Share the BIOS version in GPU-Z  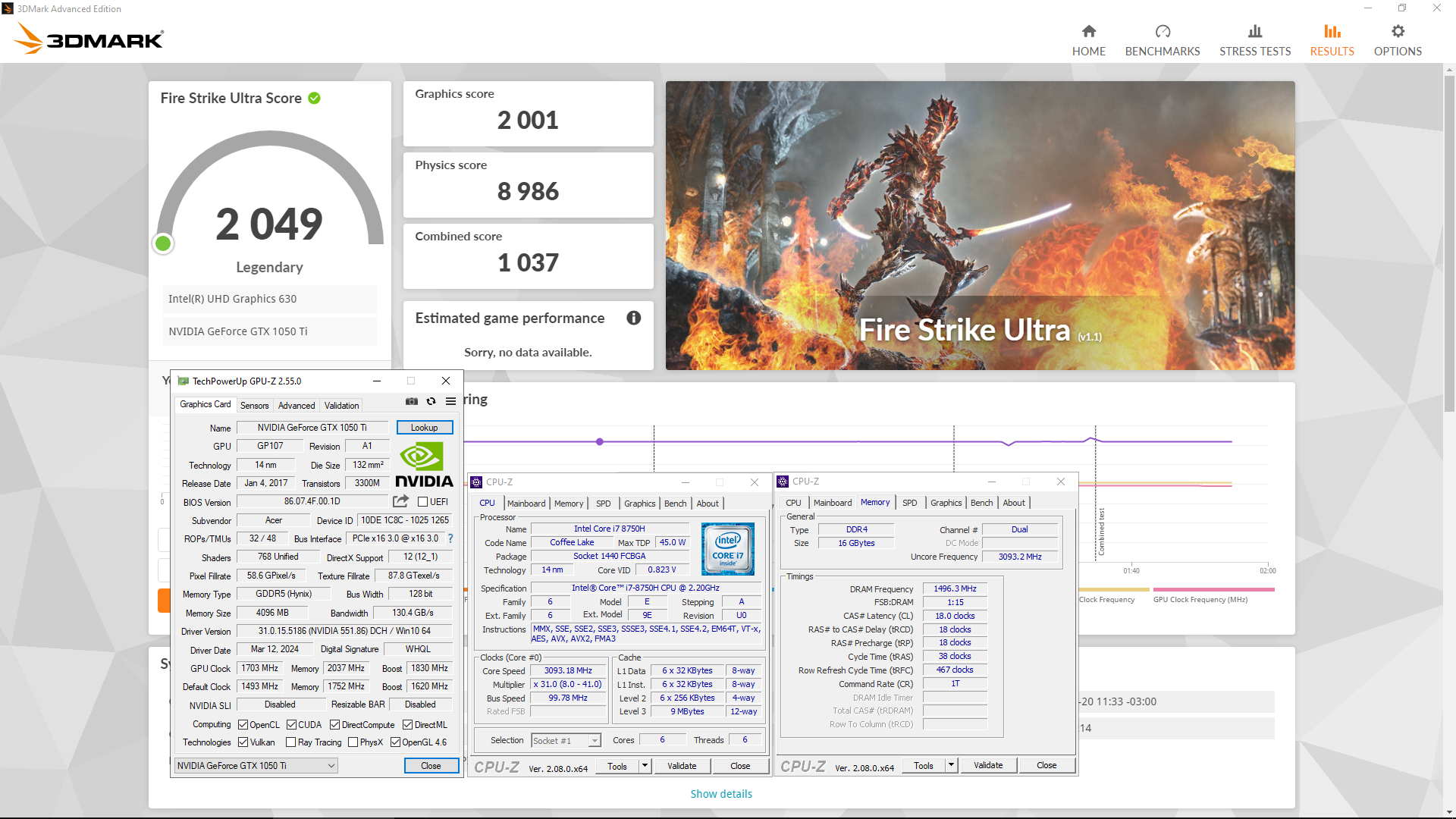(x=400, y=501)
